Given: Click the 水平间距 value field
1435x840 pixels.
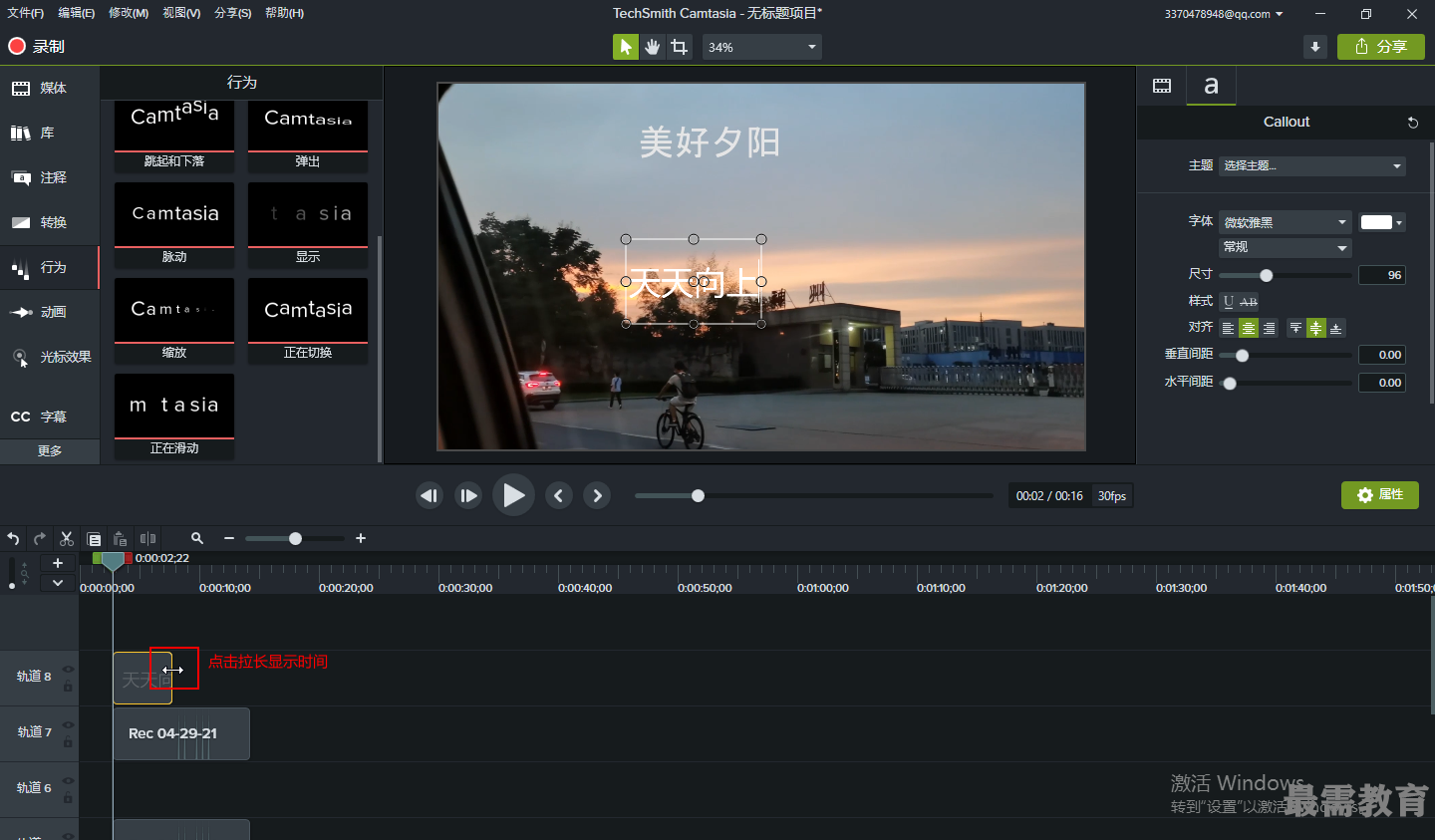Looking at the screenshot, I should [1382, 383].
